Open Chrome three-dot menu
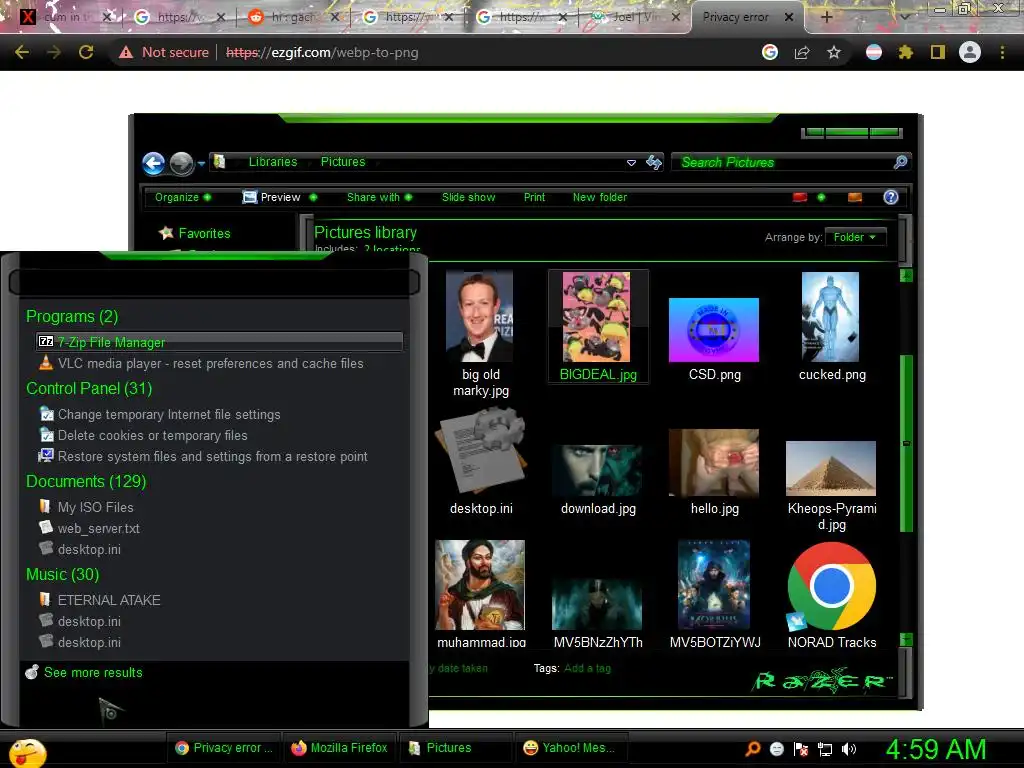1024x768 pixels. coord(1002,52)
